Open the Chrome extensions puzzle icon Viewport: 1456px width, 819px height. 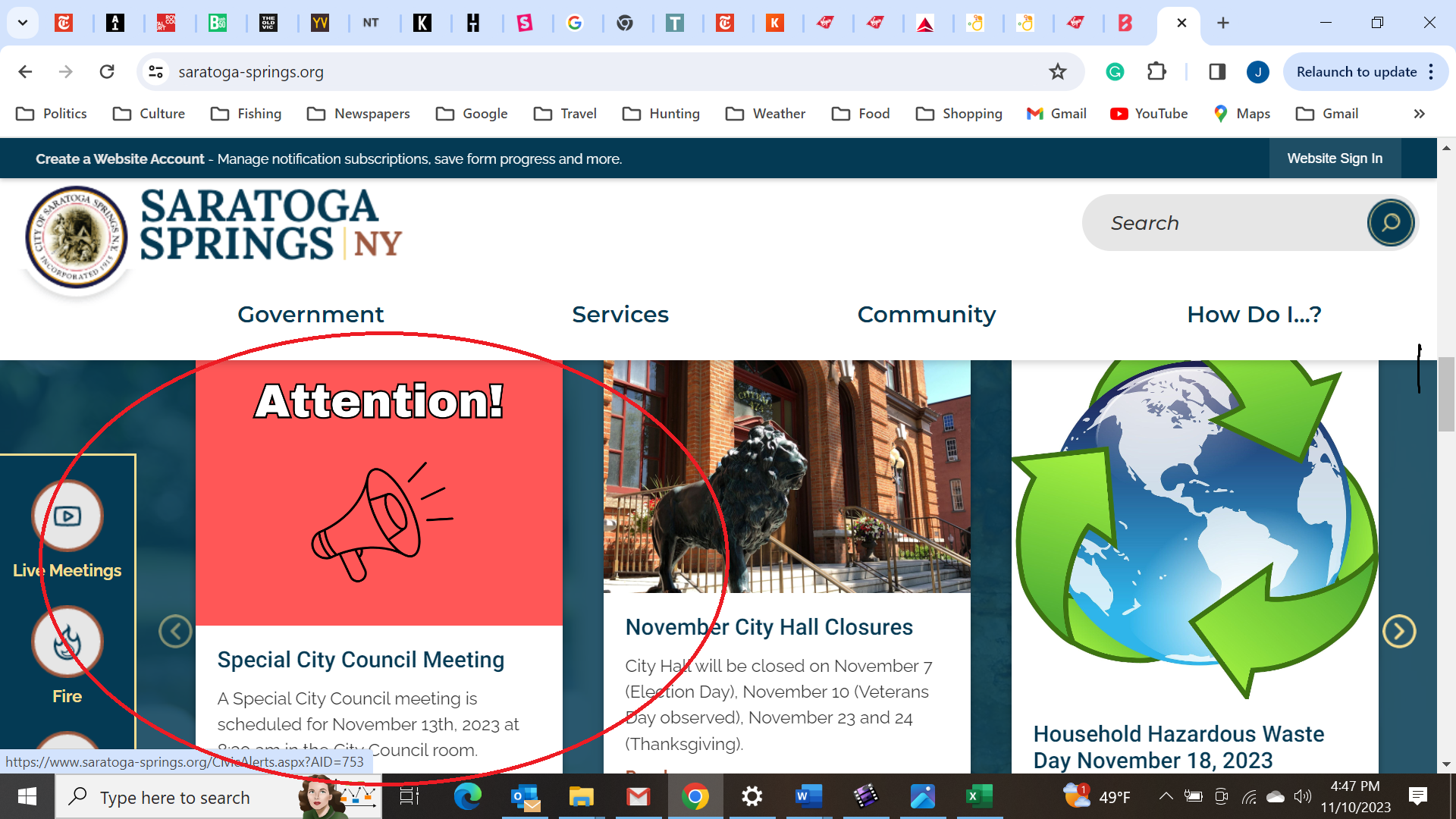click(x=1156, y=72)
